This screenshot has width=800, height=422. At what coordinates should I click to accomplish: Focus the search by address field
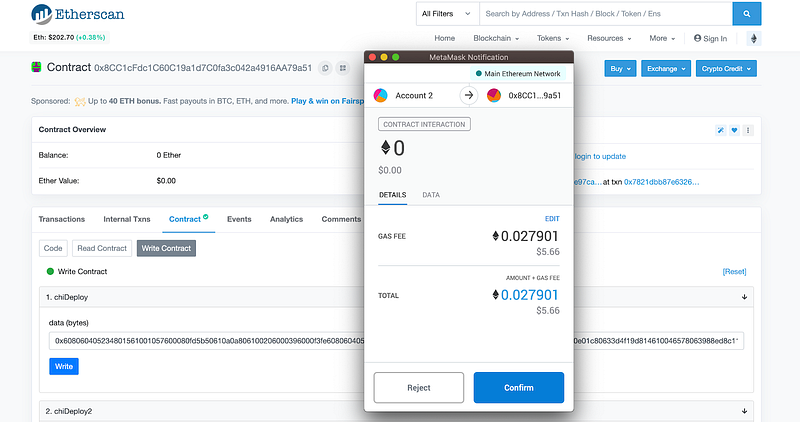[x=606, y=14]
